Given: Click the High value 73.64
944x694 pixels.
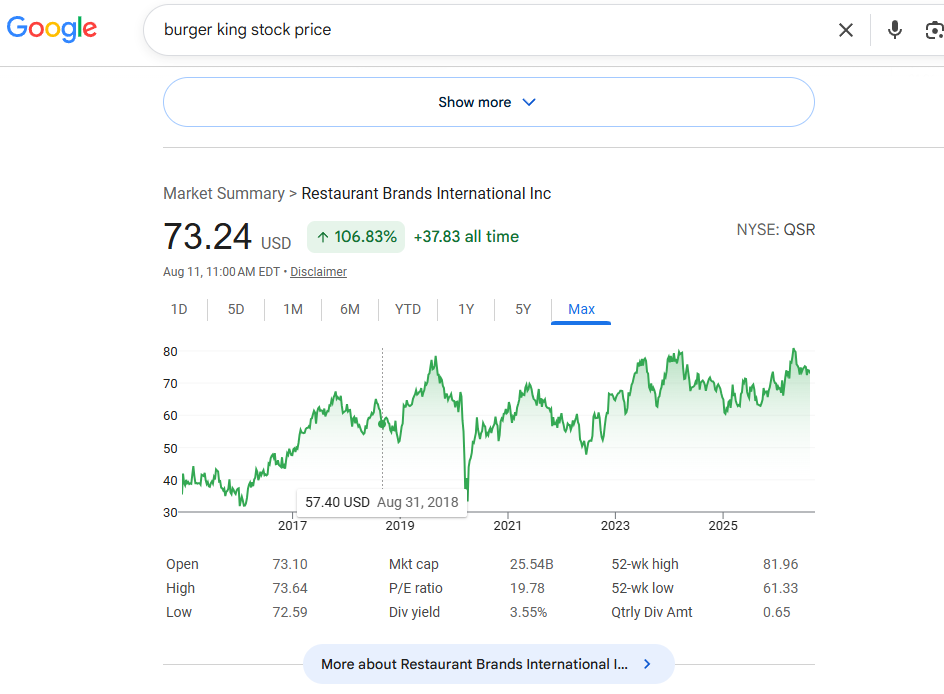Looking at the screenshot, I should (x=290, y=588).
